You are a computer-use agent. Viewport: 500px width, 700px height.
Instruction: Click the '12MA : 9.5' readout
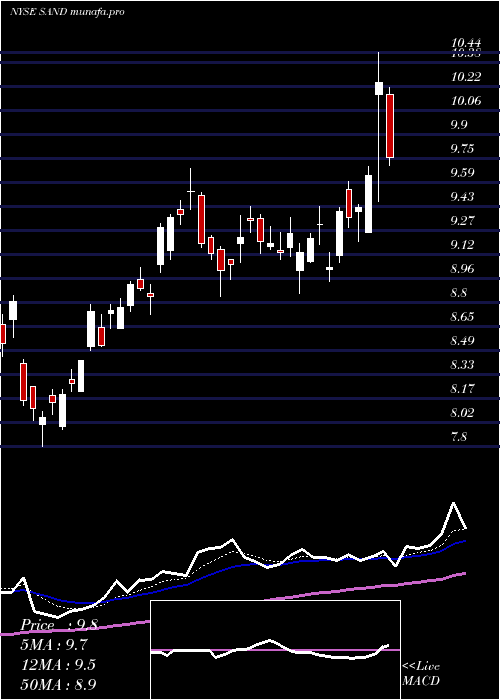58,665
